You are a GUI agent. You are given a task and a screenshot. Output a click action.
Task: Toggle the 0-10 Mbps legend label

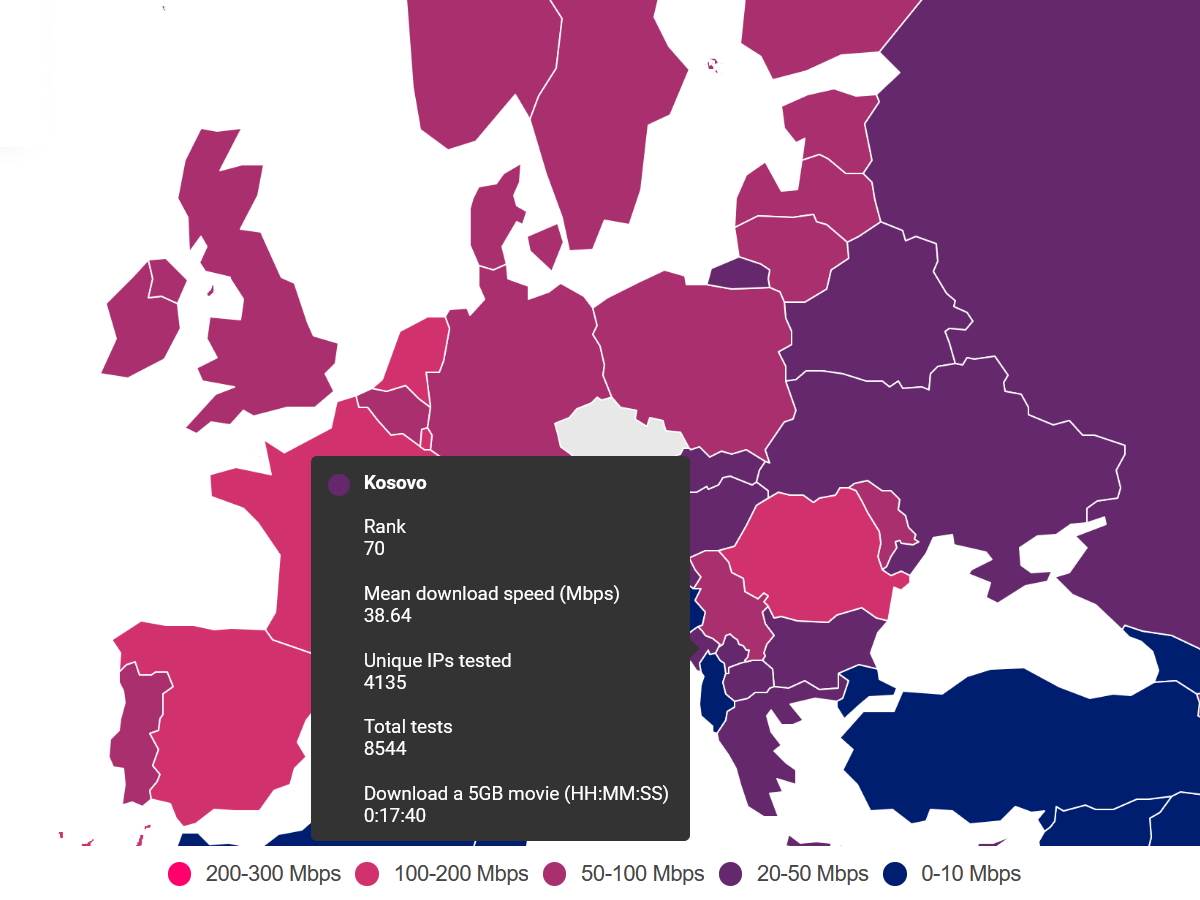(x=970, y=874)
